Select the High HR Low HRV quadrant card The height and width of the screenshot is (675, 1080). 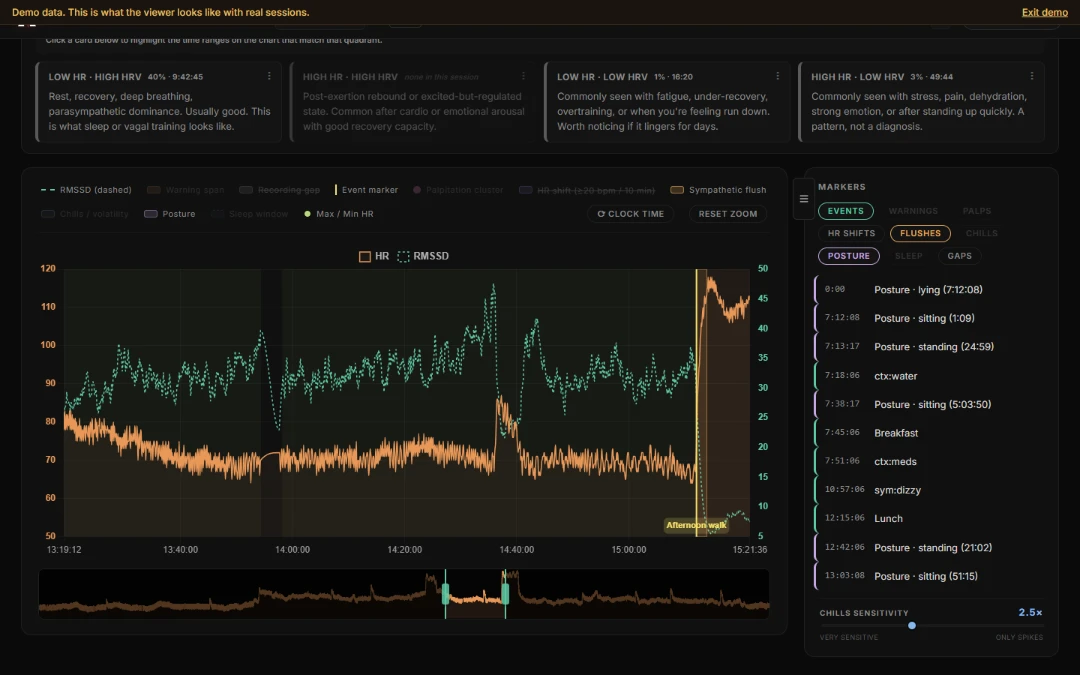click(x=921, y=102)
